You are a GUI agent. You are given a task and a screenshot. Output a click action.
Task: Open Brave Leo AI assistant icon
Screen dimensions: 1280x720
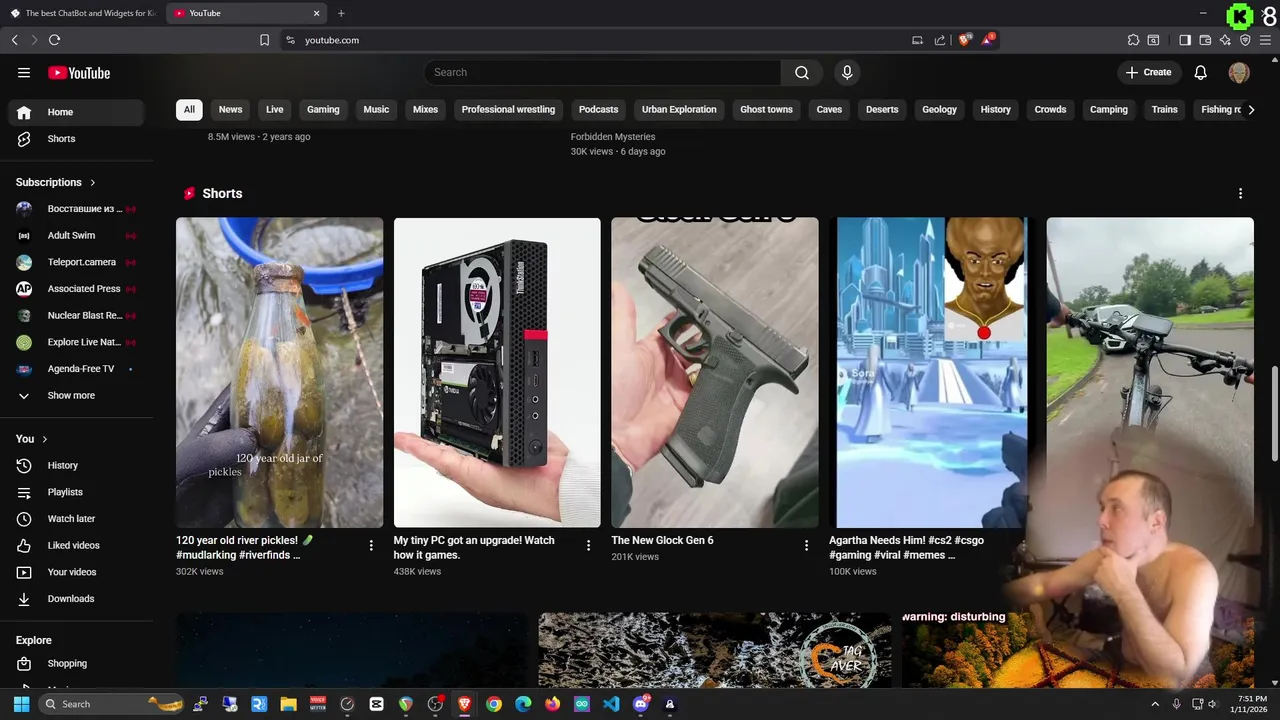(x=1225, y=40)
